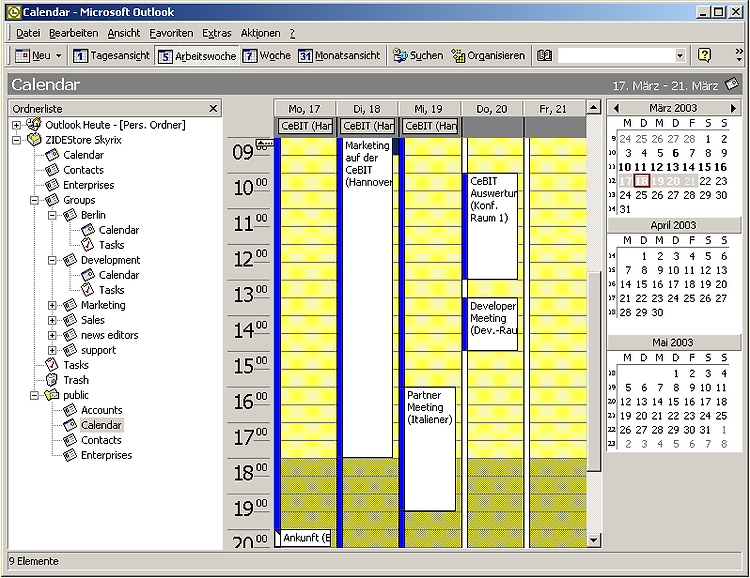Open the public Enterprises folder

coord(106,455)
